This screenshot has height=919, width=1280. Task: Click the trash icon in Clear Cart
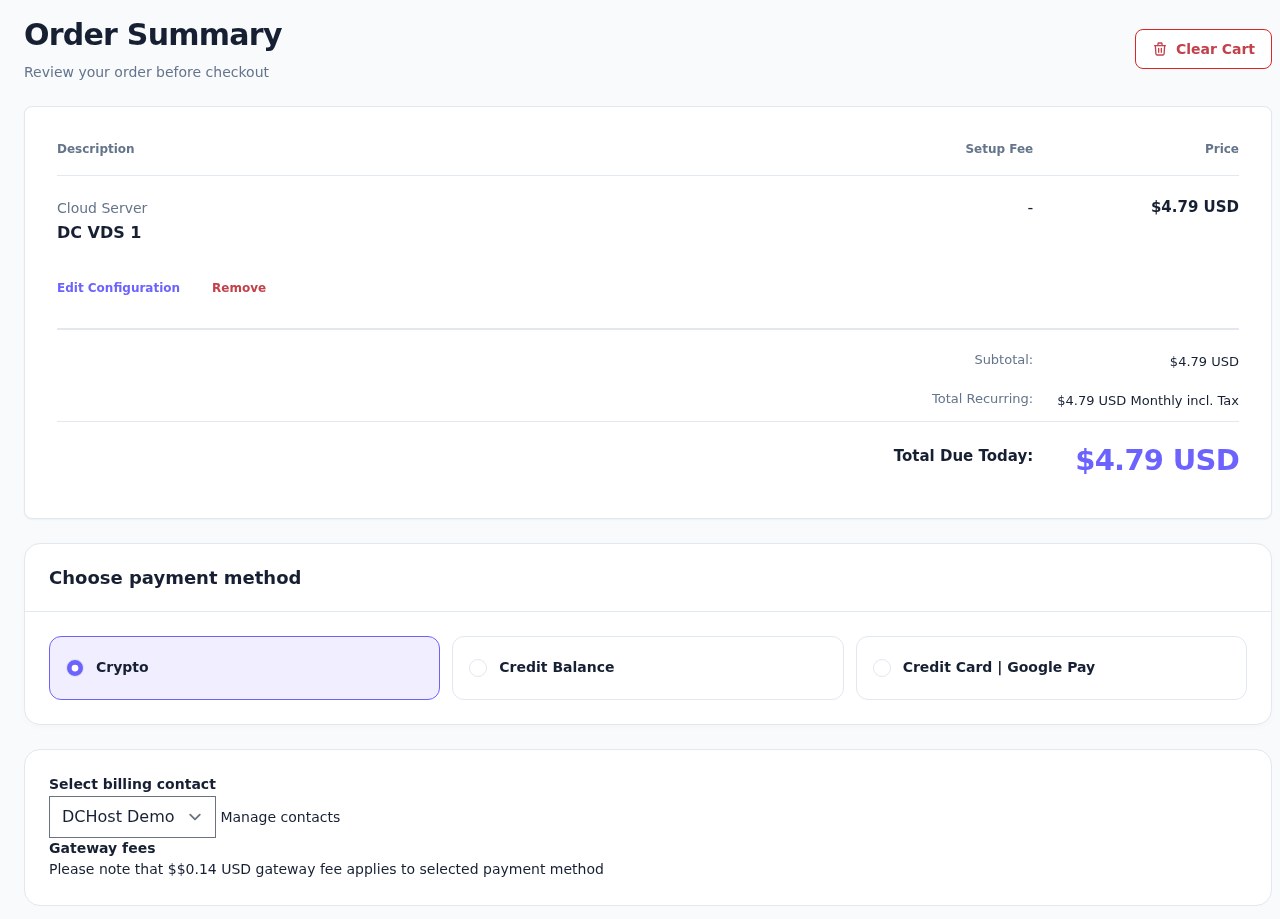coord(1160,49)
